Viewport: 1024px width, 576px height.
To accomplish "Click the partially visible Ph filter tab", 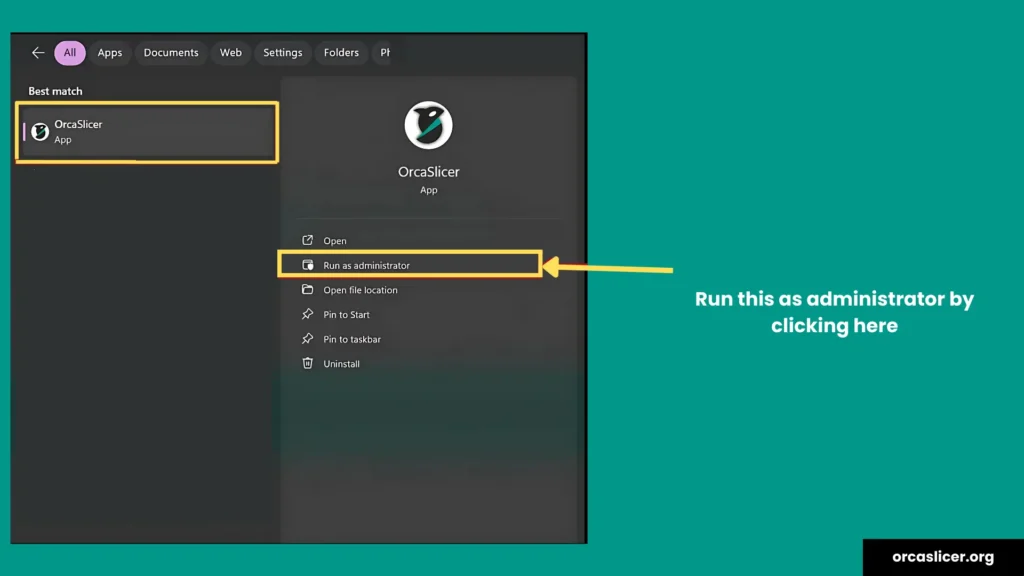I will (384, 53).
